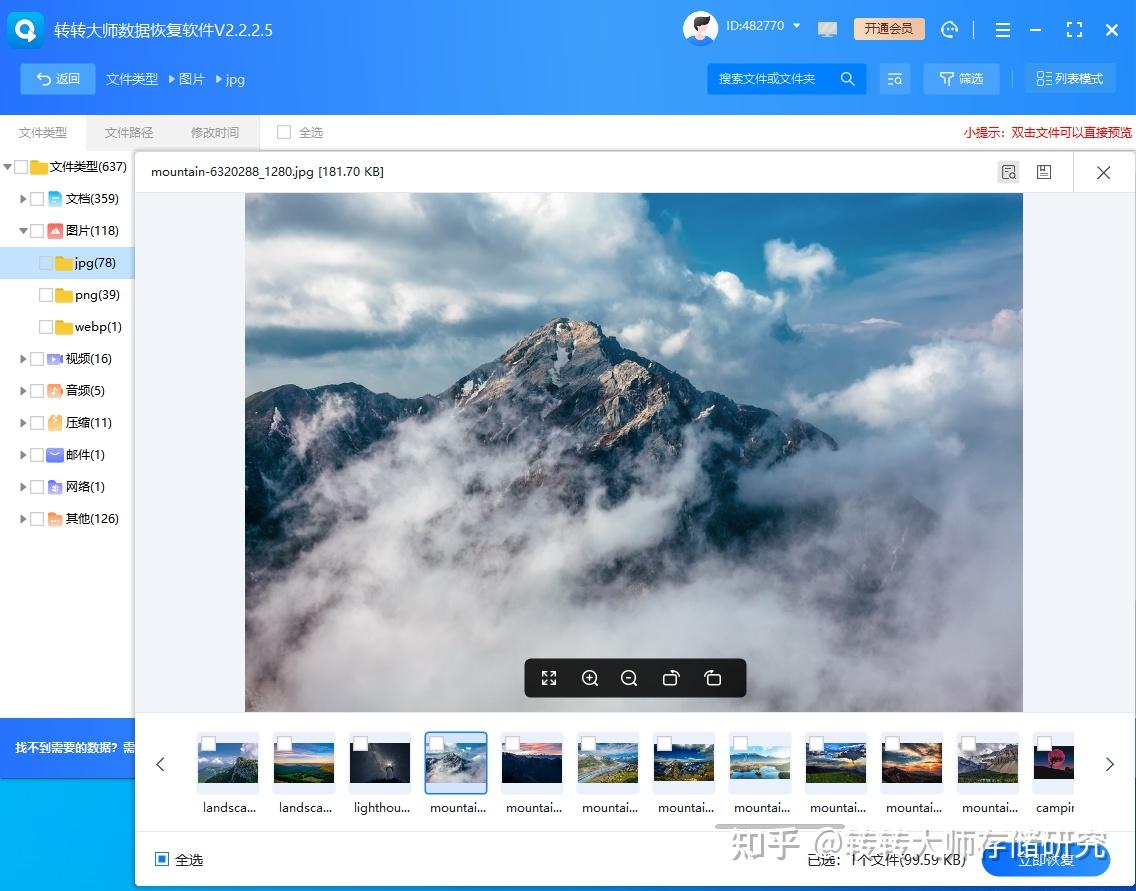The width and height of the screenshot is (1136, 891).
Task: Expand the 视频(16) category
Action: tap(23, 359)
